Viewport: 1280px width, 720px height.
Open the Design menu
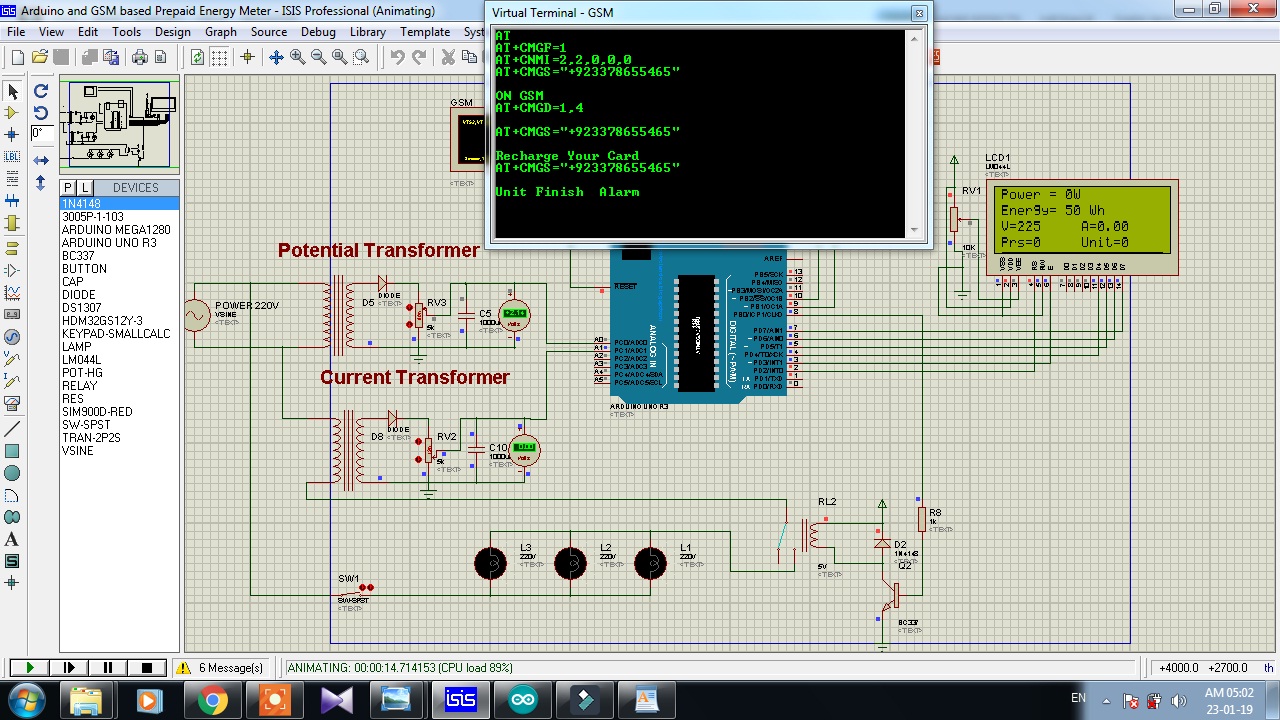click(x=172, y=32)
